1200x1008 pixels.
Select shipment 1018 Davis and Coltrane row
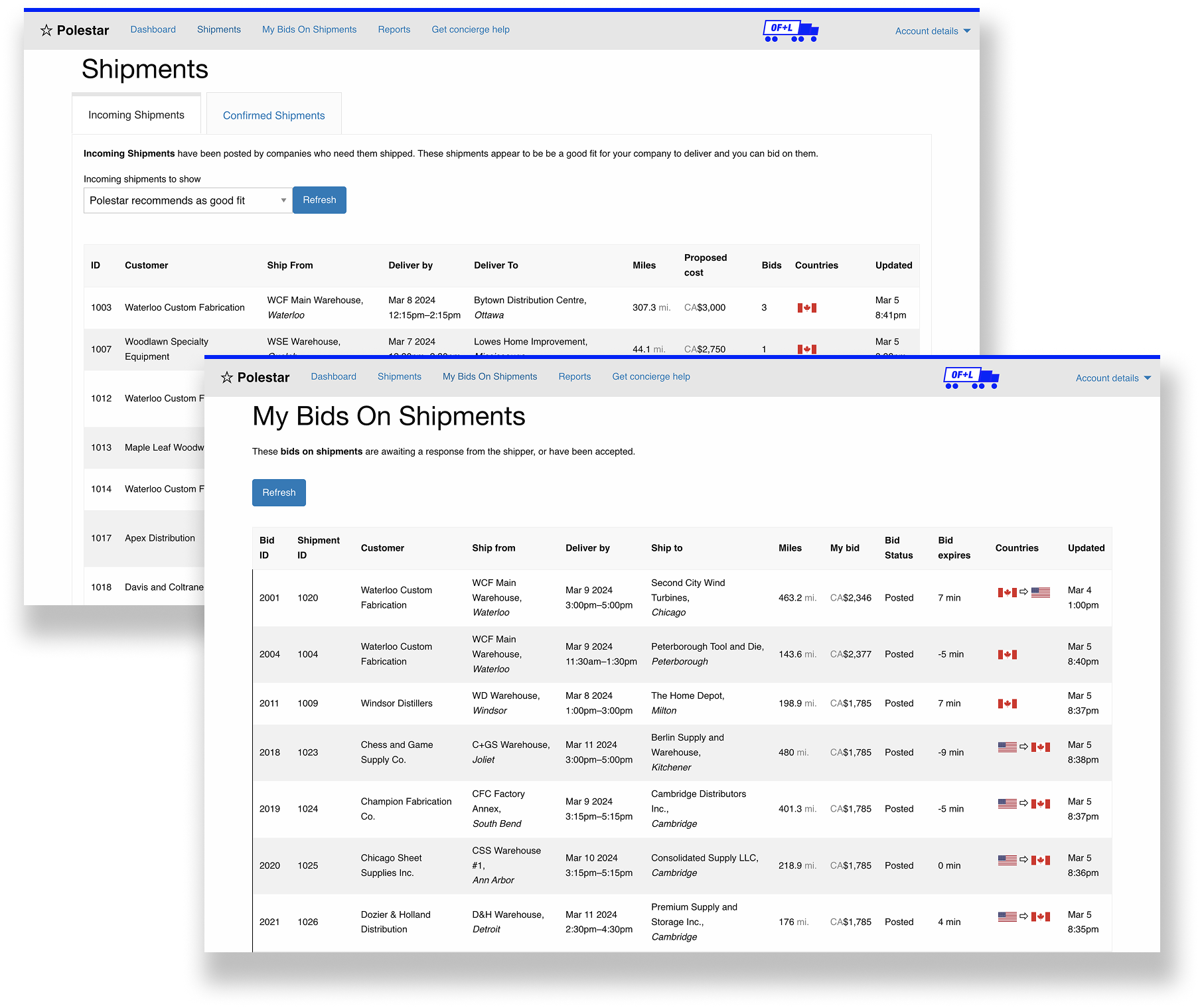tap(144, 587)
